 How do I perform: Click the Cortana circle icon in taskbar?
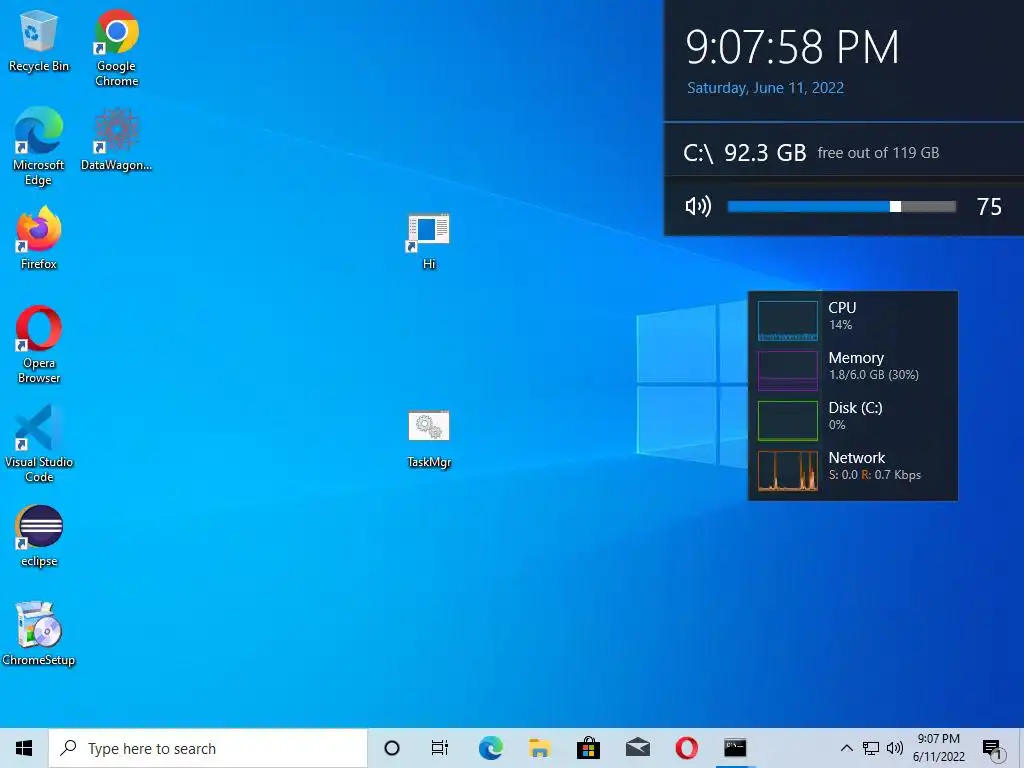coord(392,748)
